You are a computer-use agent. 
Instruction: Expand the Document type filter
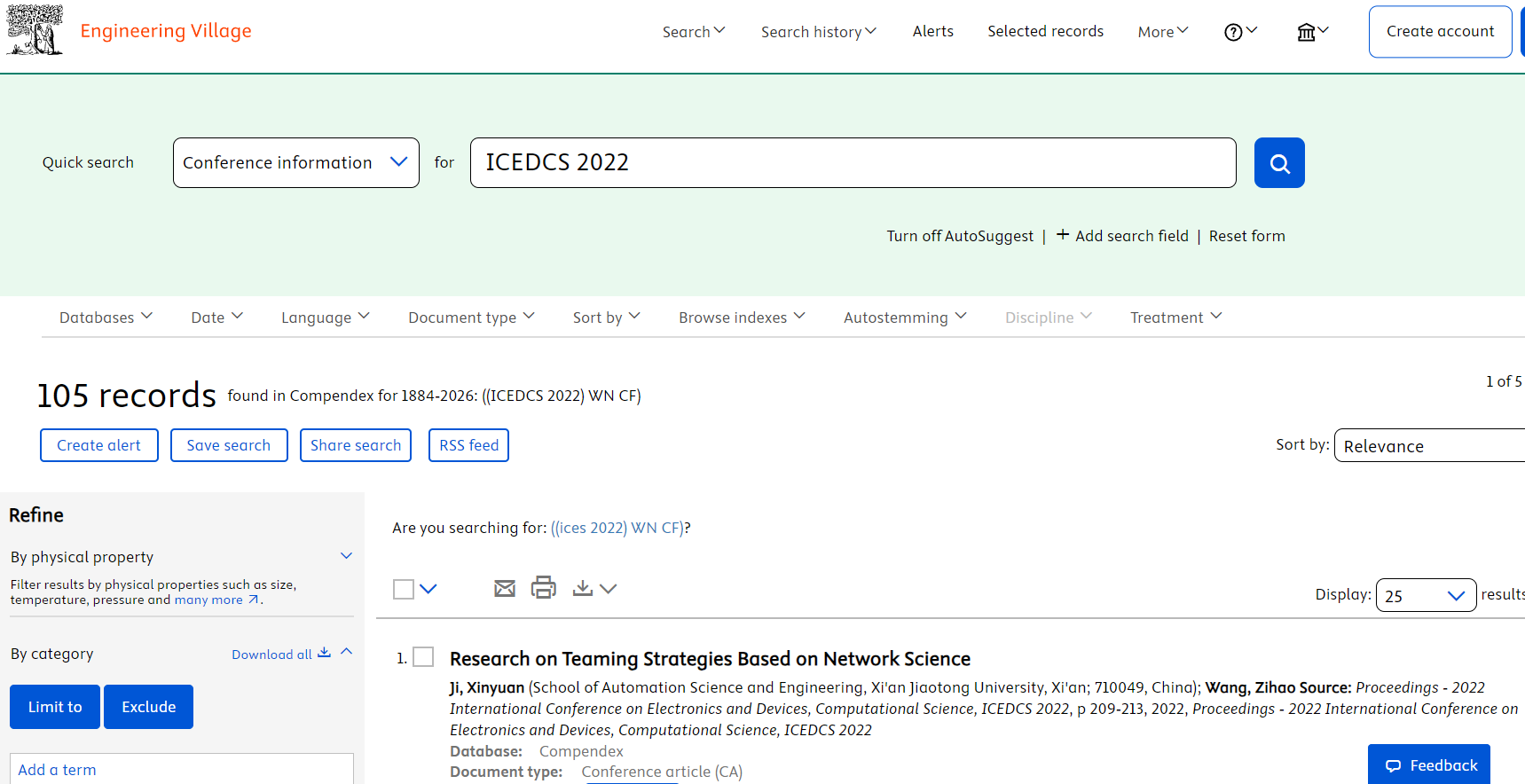[x=471, y=318]
